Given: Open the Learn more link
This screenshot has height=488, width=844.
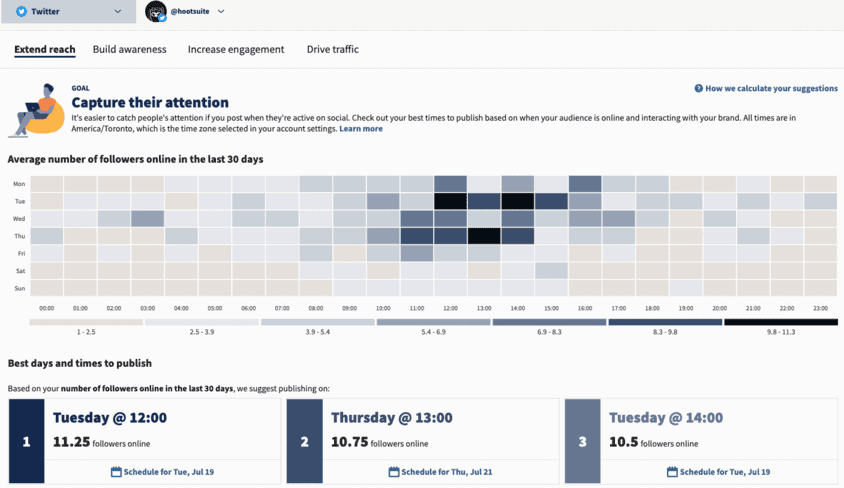Looking at the screenshot, I should coord(361,129).
